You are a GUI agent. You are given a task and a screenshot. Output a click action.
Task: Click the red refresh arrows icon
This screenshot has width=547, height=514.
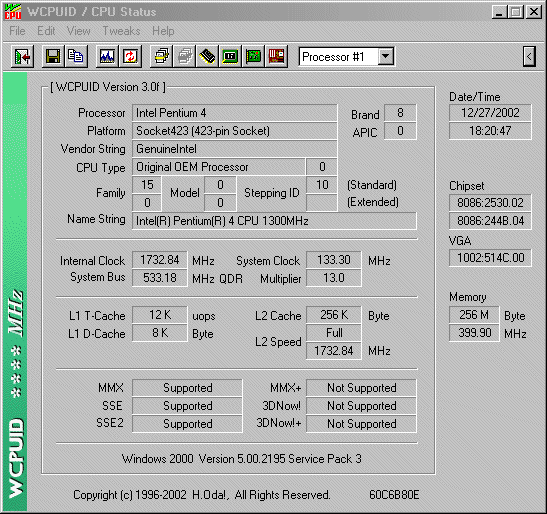130,56
